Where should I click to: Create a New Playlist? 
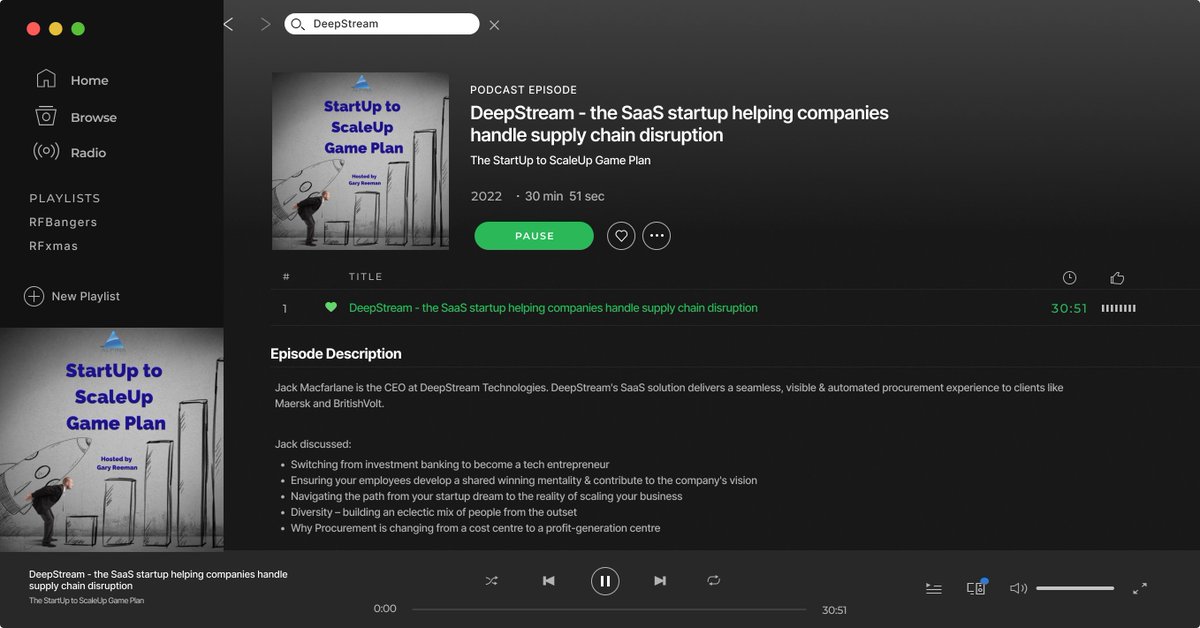click(85, 296)
